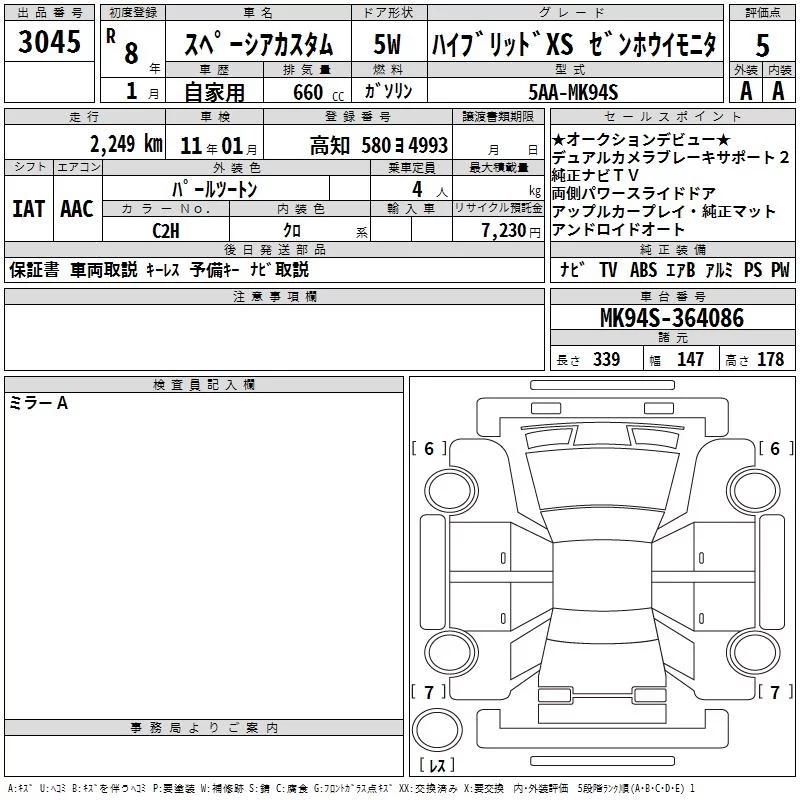Click デュアルカメラブレーキサポート２ line
The image size is (800, 800).
670,157
